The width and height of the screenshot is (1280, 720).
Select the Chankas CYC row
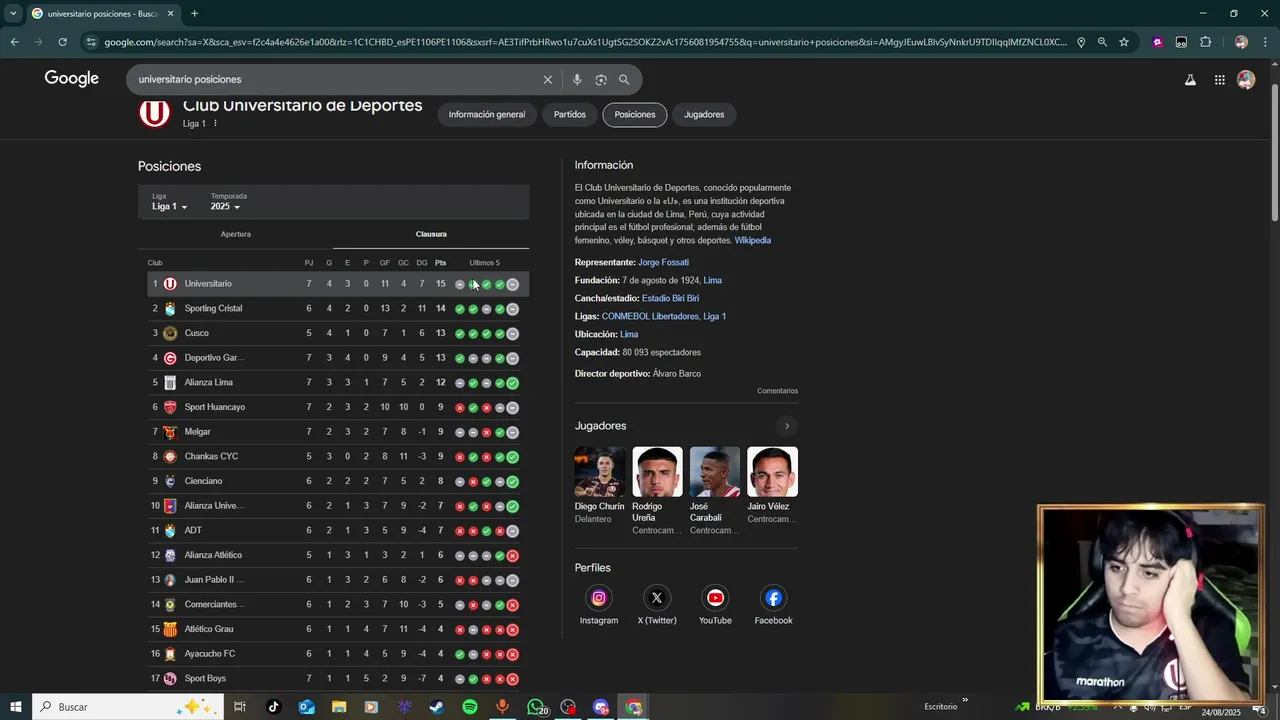[x=338, y=457]
